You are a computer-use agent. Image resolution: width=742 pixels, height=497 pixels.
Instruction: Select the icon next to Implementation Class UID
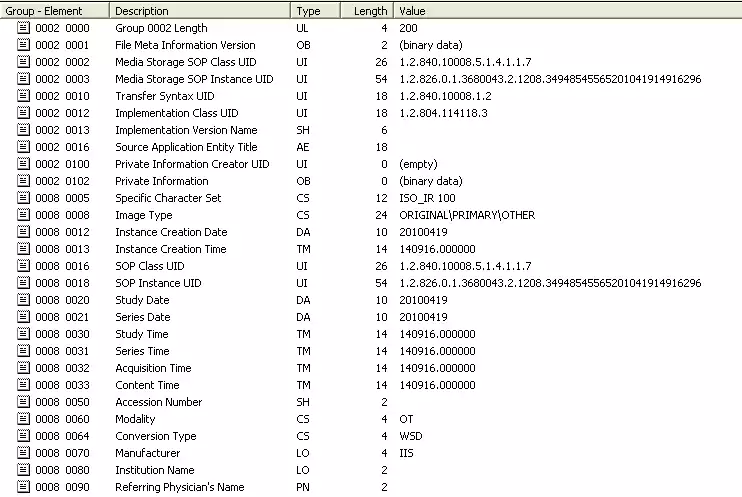point(24,113)
